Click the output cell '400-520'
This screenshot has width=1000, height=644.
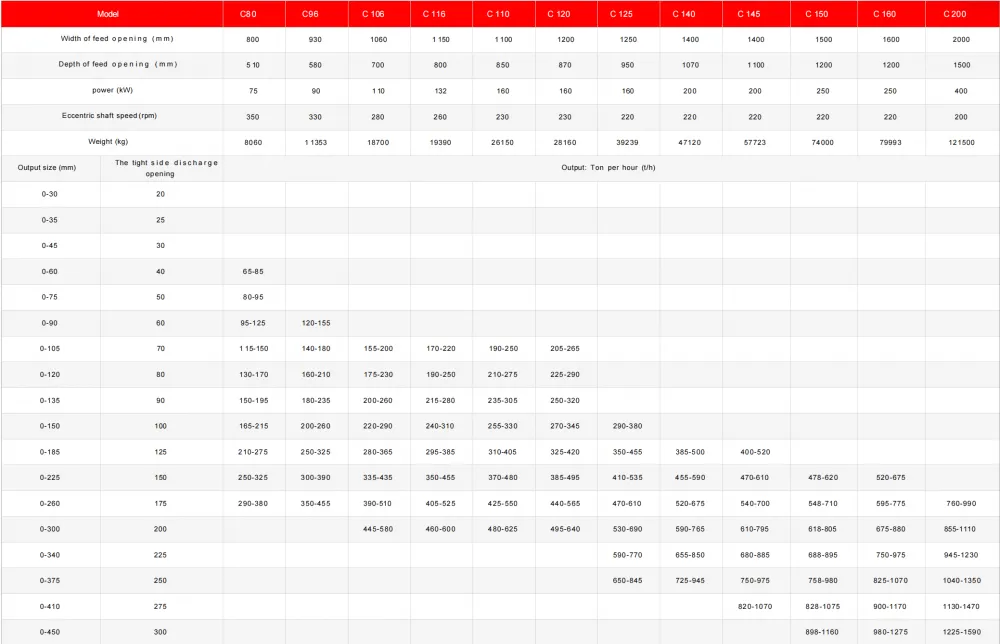755,452
